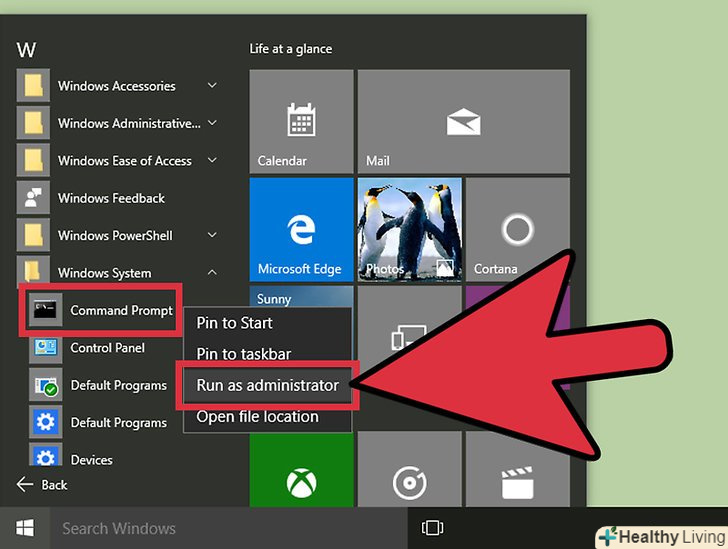The width and height of the screenshot is (728, 549).
Task: Click Default Programs gear icon
Action: click(45, 422)
